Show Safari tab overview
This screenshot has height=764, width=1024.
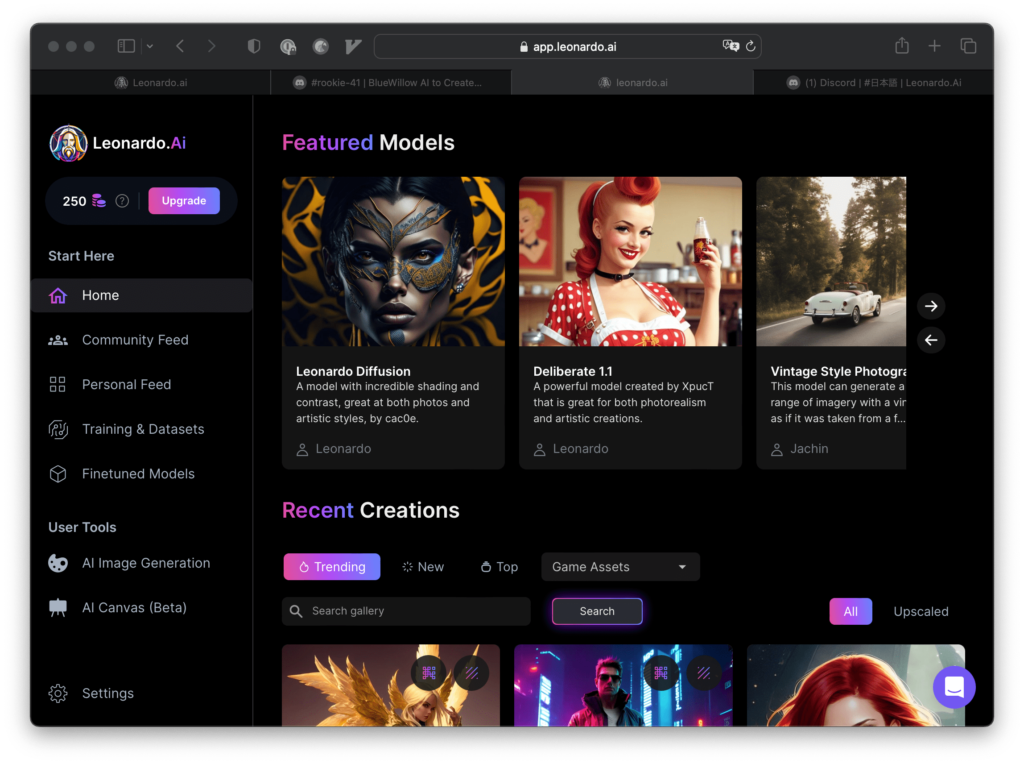(968, 46)
